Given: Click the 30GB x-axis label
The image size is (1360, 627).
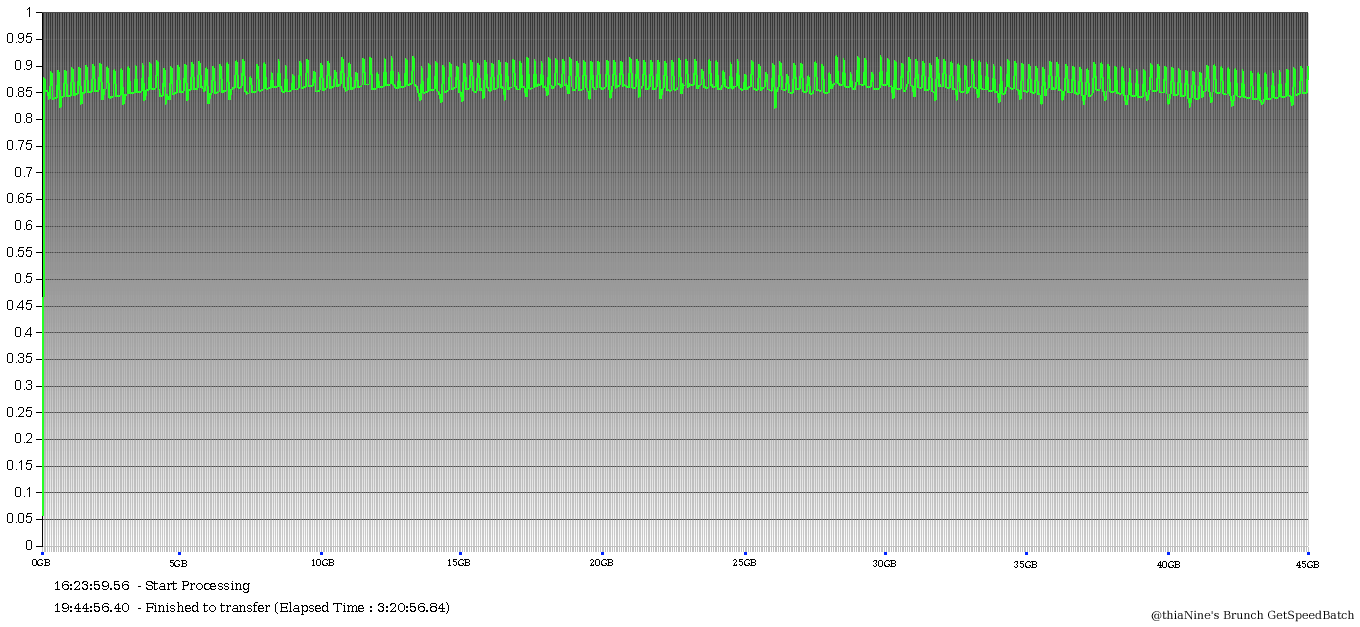Looking at the screenshot, I should 884,564.
